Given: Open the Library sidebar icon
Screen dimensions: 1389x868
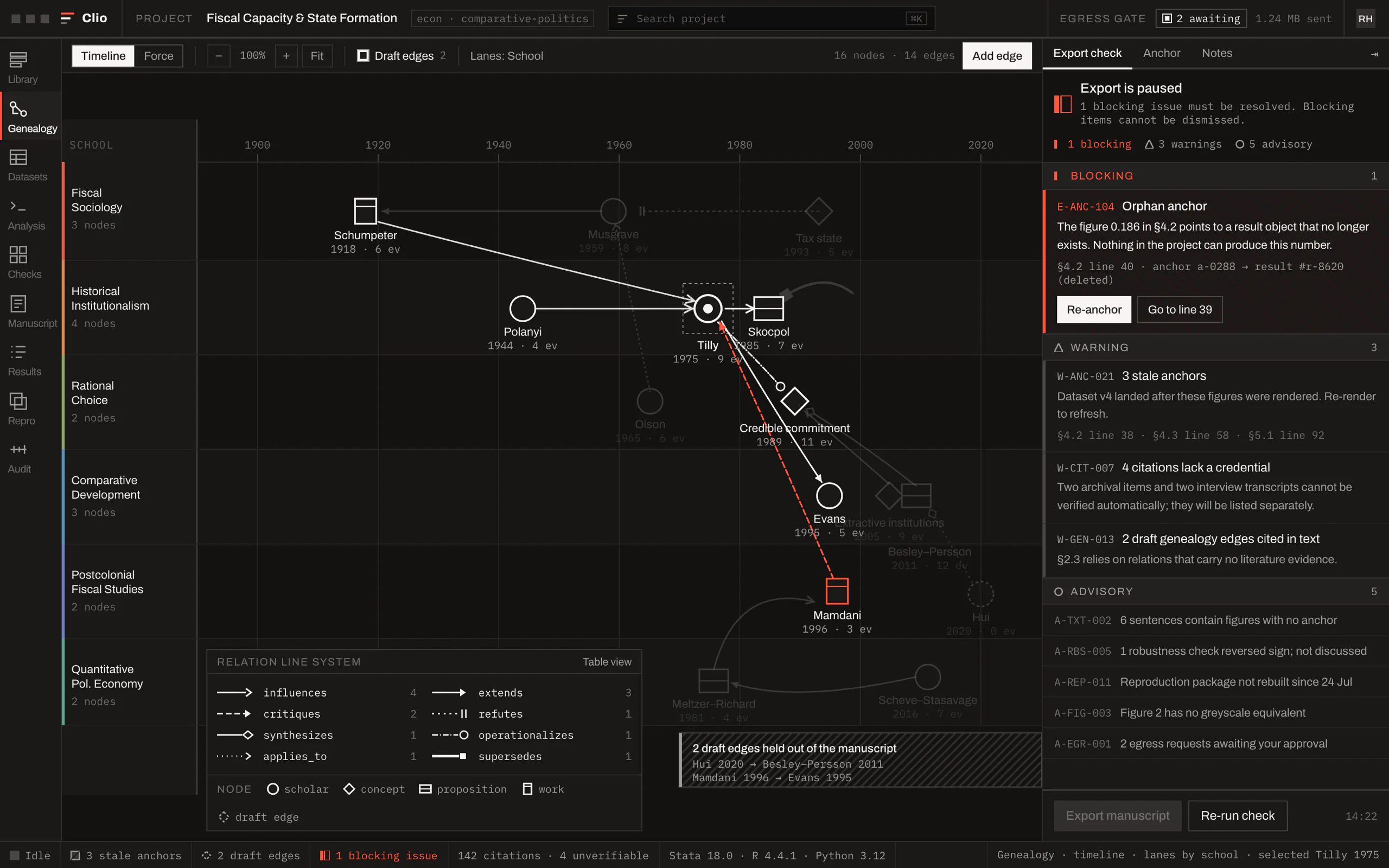Looking at the screenshot, I should click(x=18, y=59).
